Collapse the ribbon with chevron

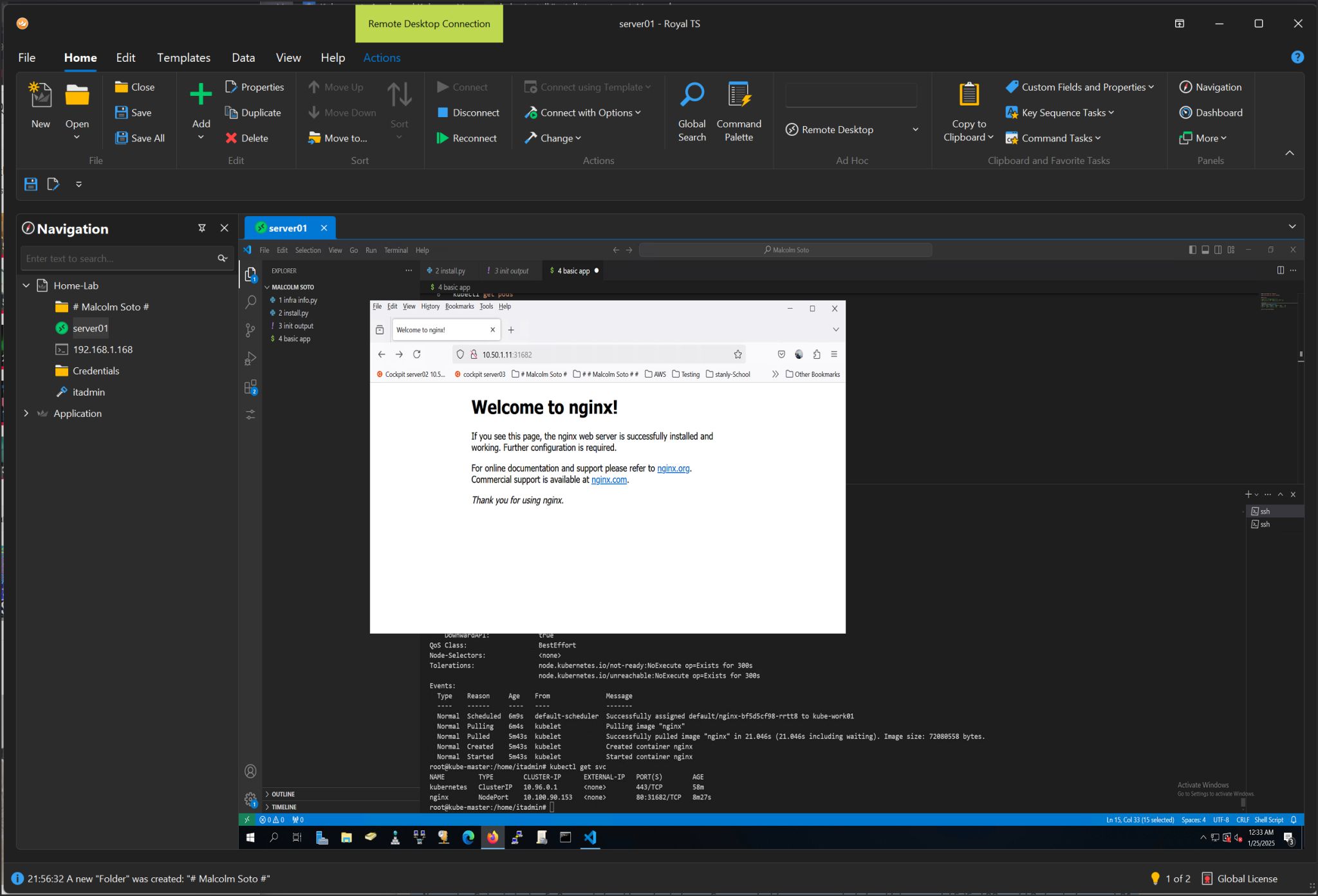[1289, 153]
